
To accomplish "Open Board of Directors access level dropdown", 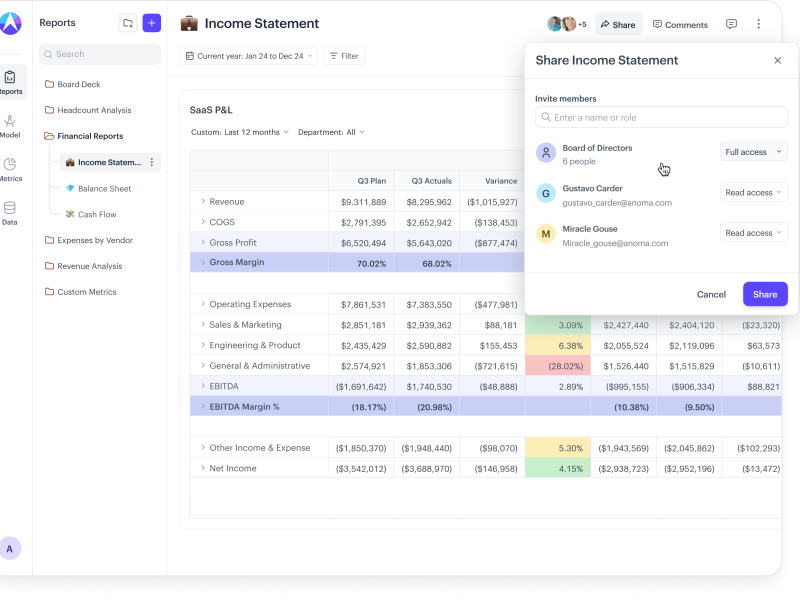I will click(753, 152).
